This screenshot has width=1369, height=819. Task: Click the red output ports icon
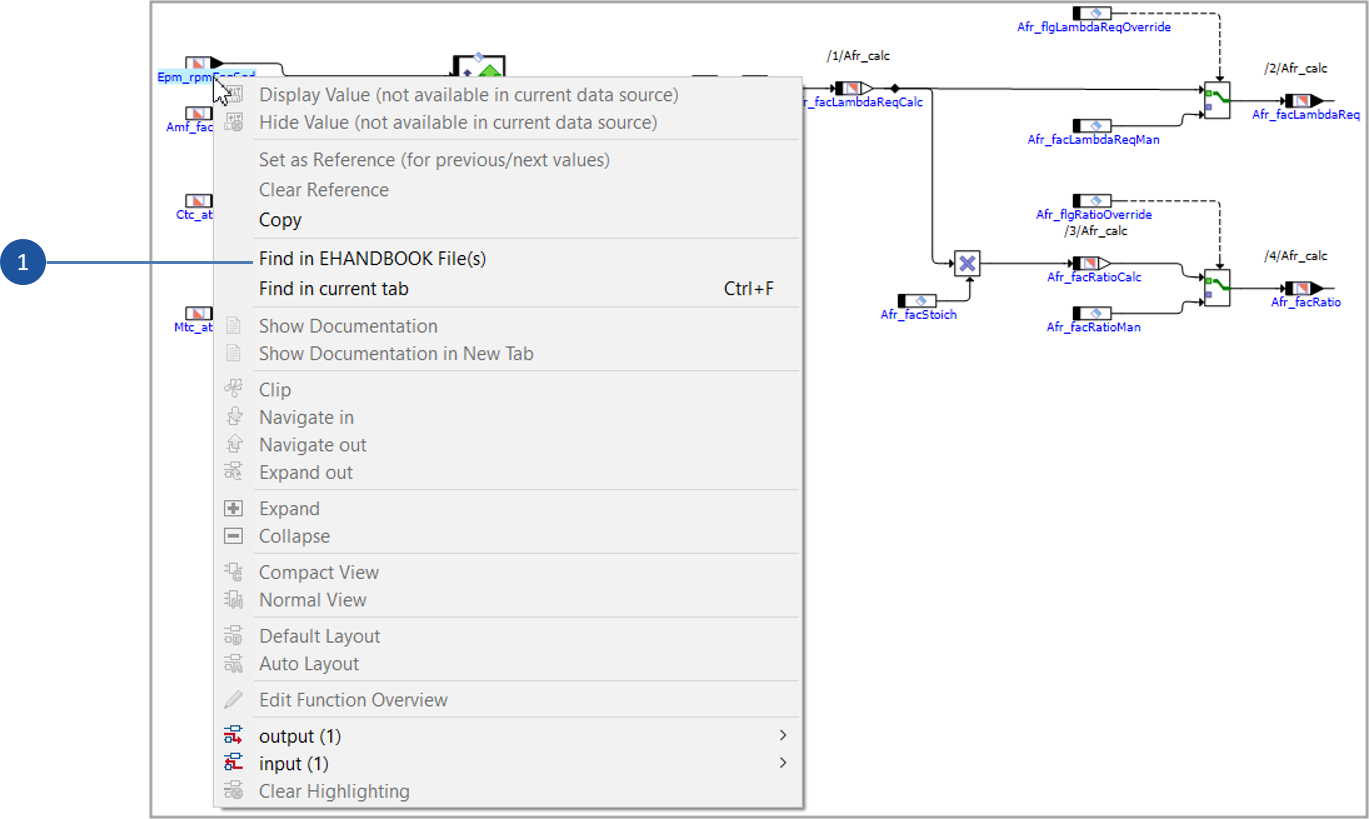[234, 735]
